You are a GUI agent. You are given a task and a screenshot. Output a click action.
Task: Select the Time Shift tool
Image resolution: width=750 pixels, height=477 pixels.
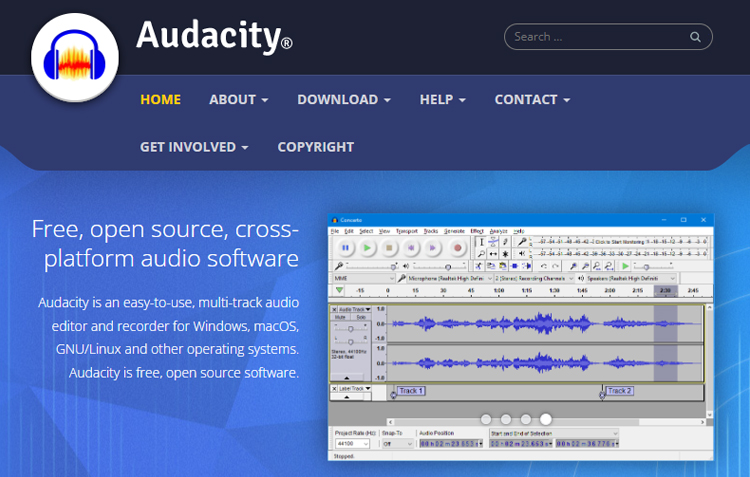[x=493, y=254]
